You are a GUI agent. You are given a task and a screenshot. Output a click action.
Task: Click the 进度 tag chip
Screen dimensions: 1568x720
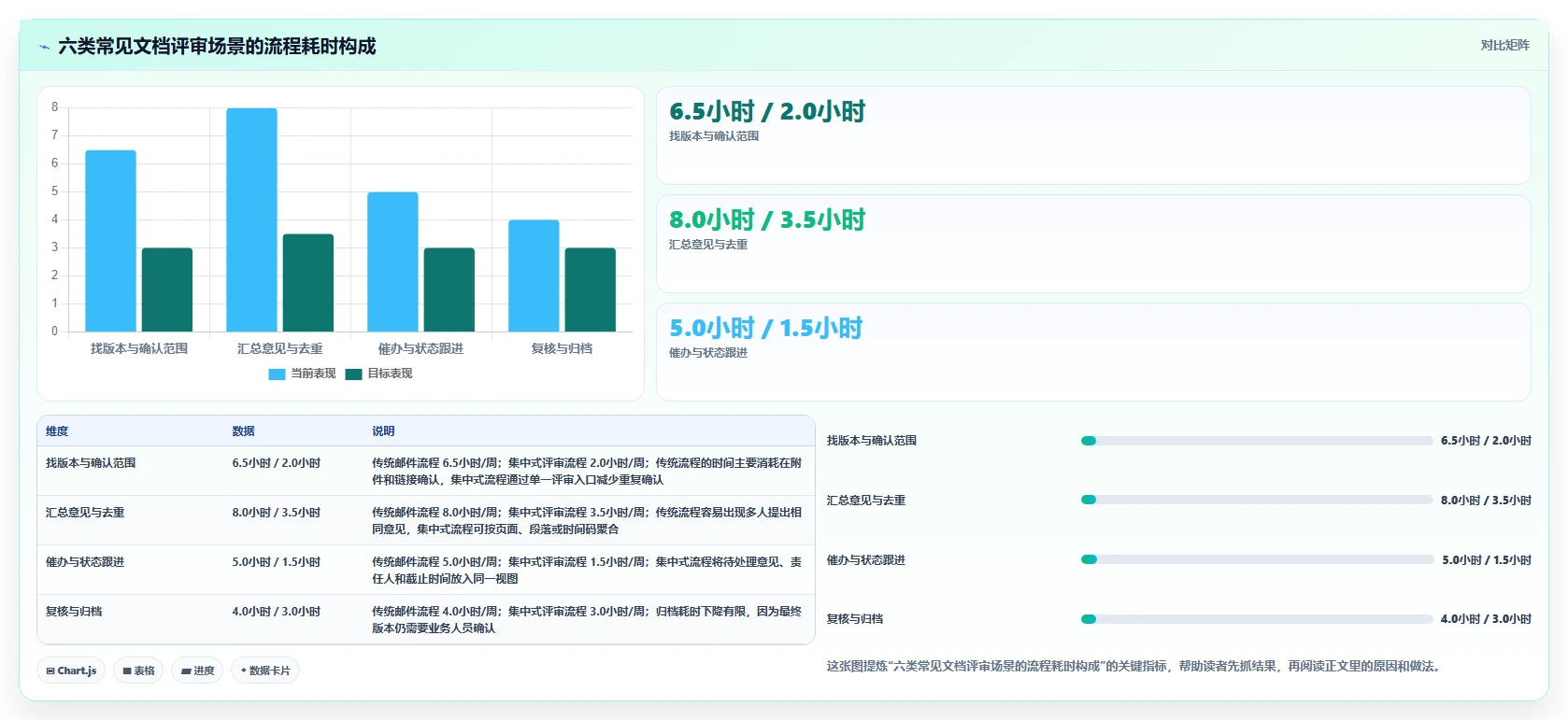click(197, 671)
